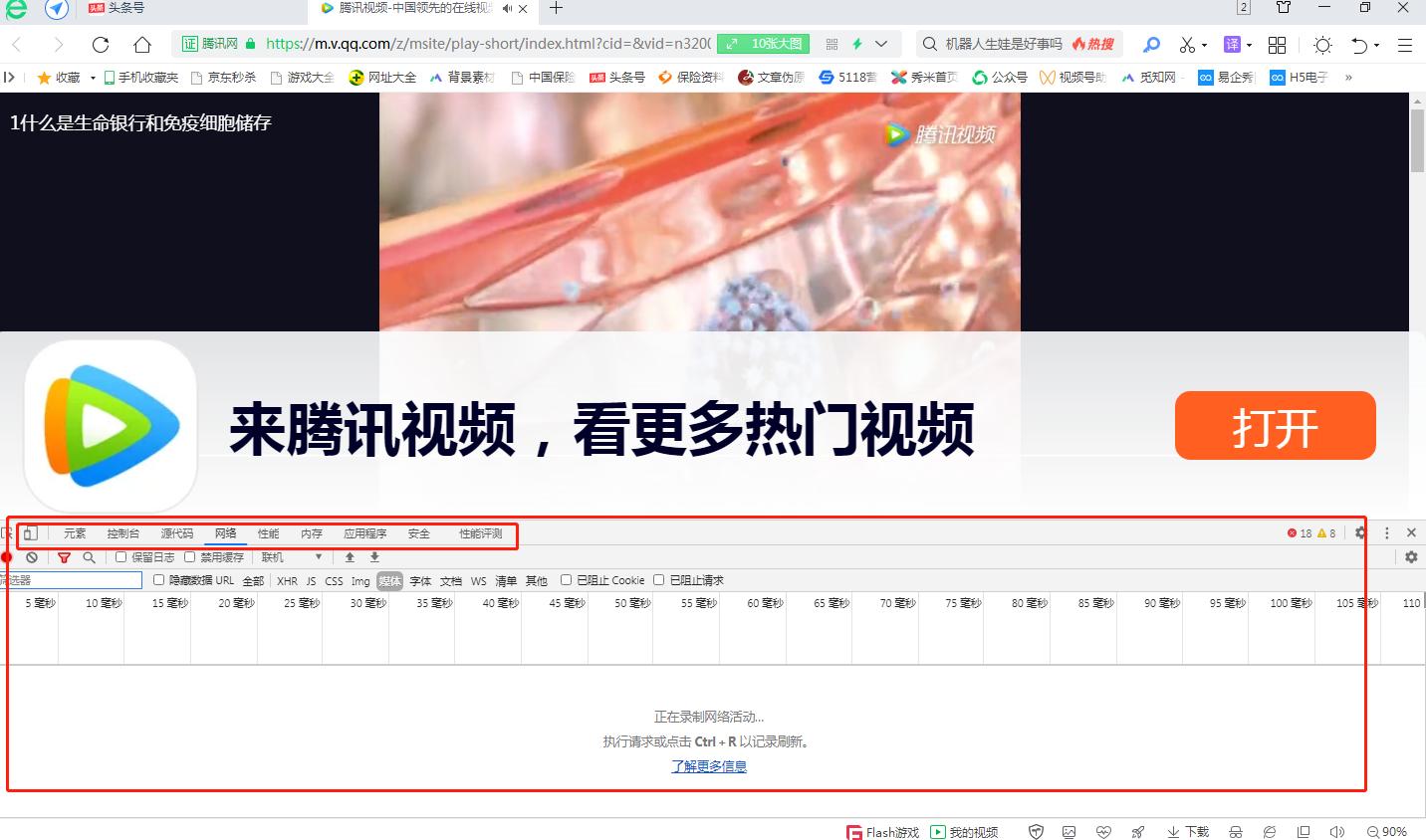This screenshot has height=840, width=1426.
Task: Enable the 禁用缓存 (disable cache) checkbox
Action: [x=188, y=556]
